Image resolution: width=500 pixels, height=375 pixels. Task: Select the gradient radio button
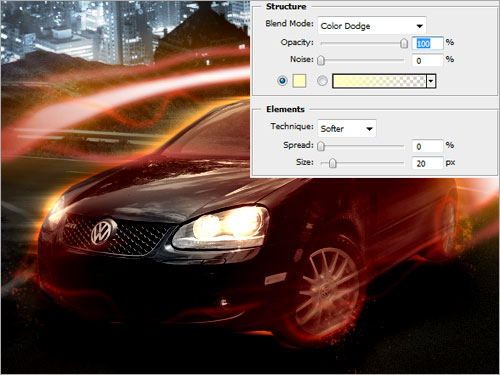click(322, 81)
